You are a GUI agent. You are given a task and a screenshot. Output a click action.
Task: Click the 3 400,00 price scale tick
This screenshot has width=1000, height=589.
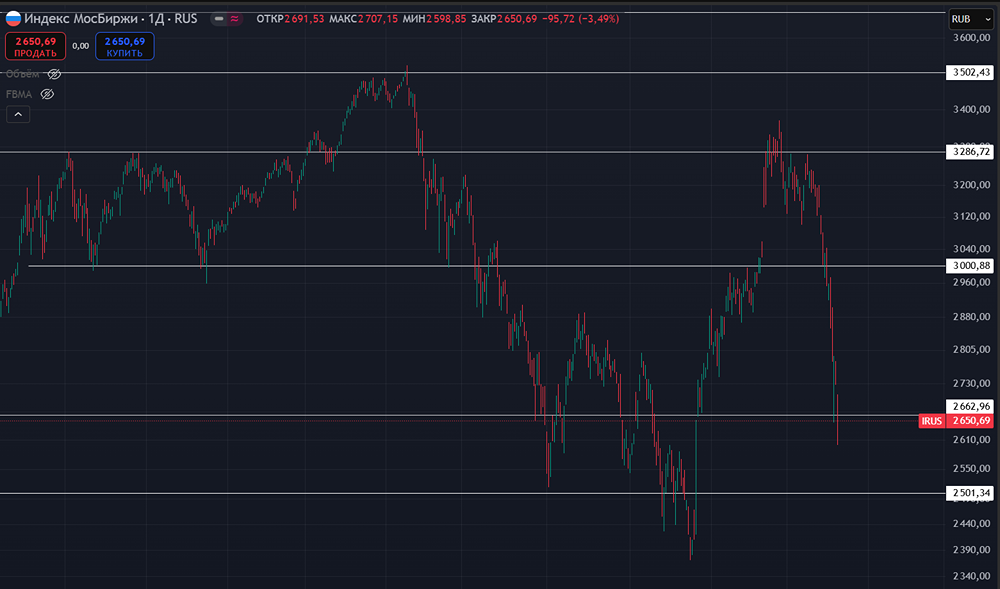(971, 110)
